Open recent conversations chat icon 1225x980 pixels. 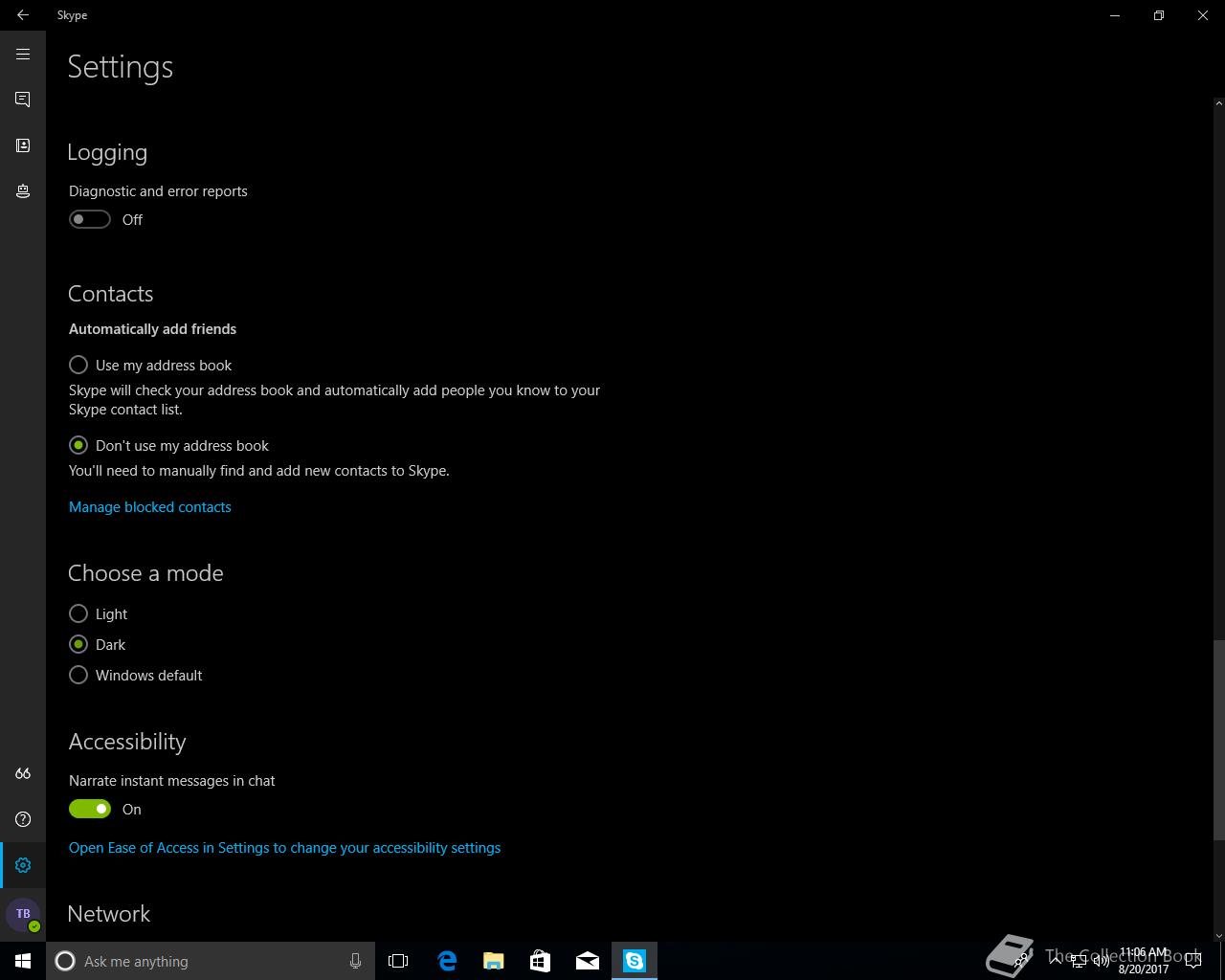point(23,100)
